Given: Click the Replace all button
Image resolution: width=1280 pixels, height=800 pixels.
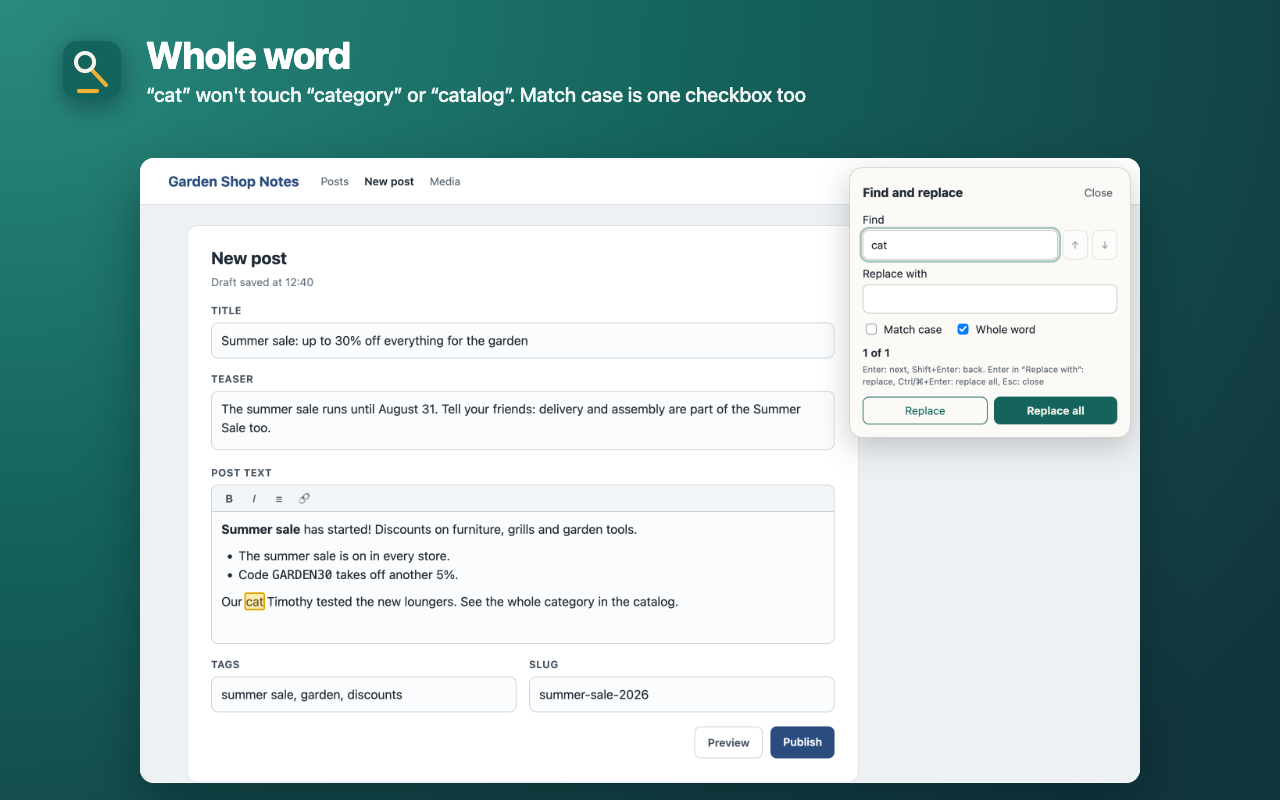Looking at the screenshot, I should (1055, 411).
